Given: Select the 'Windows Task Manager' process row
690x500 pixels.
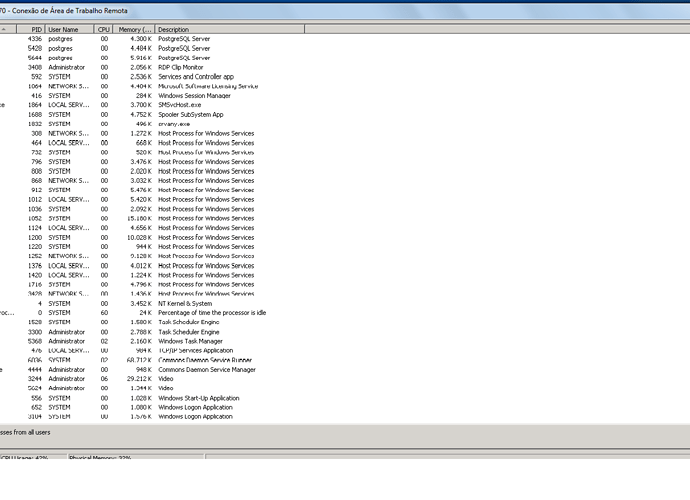Looking at the screenshot, I should (152, 341).
